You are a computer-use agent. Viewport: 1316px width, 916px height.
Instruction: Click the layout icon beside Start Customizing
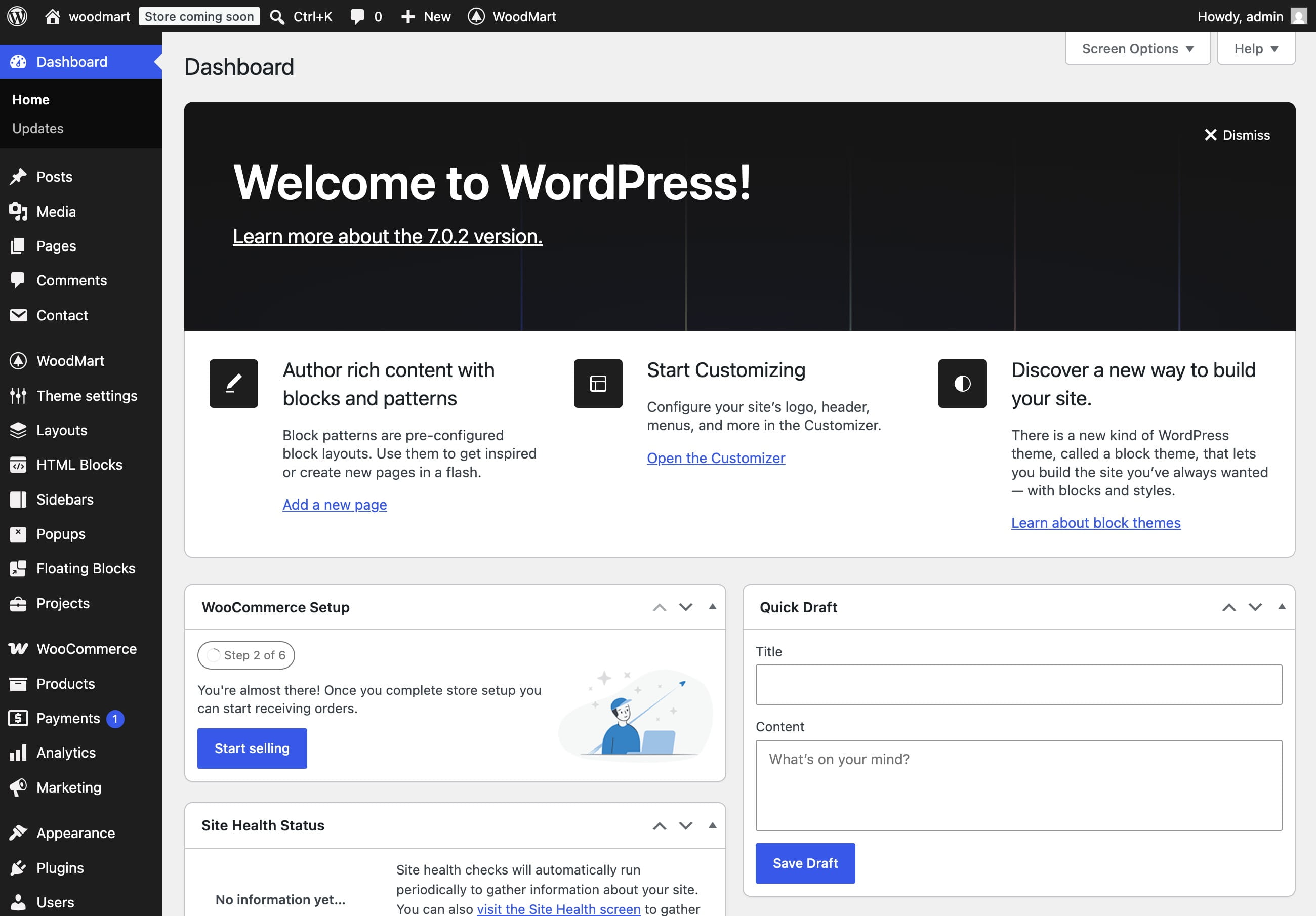click(x=598, y=384)
